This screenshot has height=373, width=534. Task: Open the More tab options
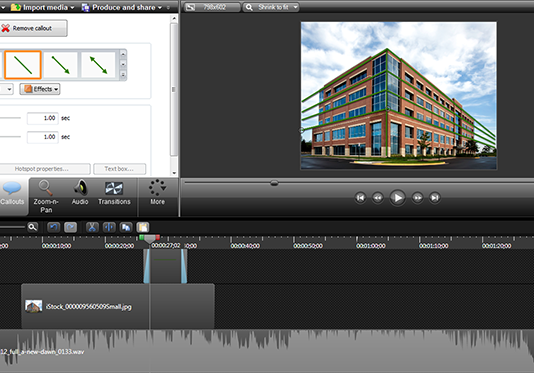click(x=157, y=193)
